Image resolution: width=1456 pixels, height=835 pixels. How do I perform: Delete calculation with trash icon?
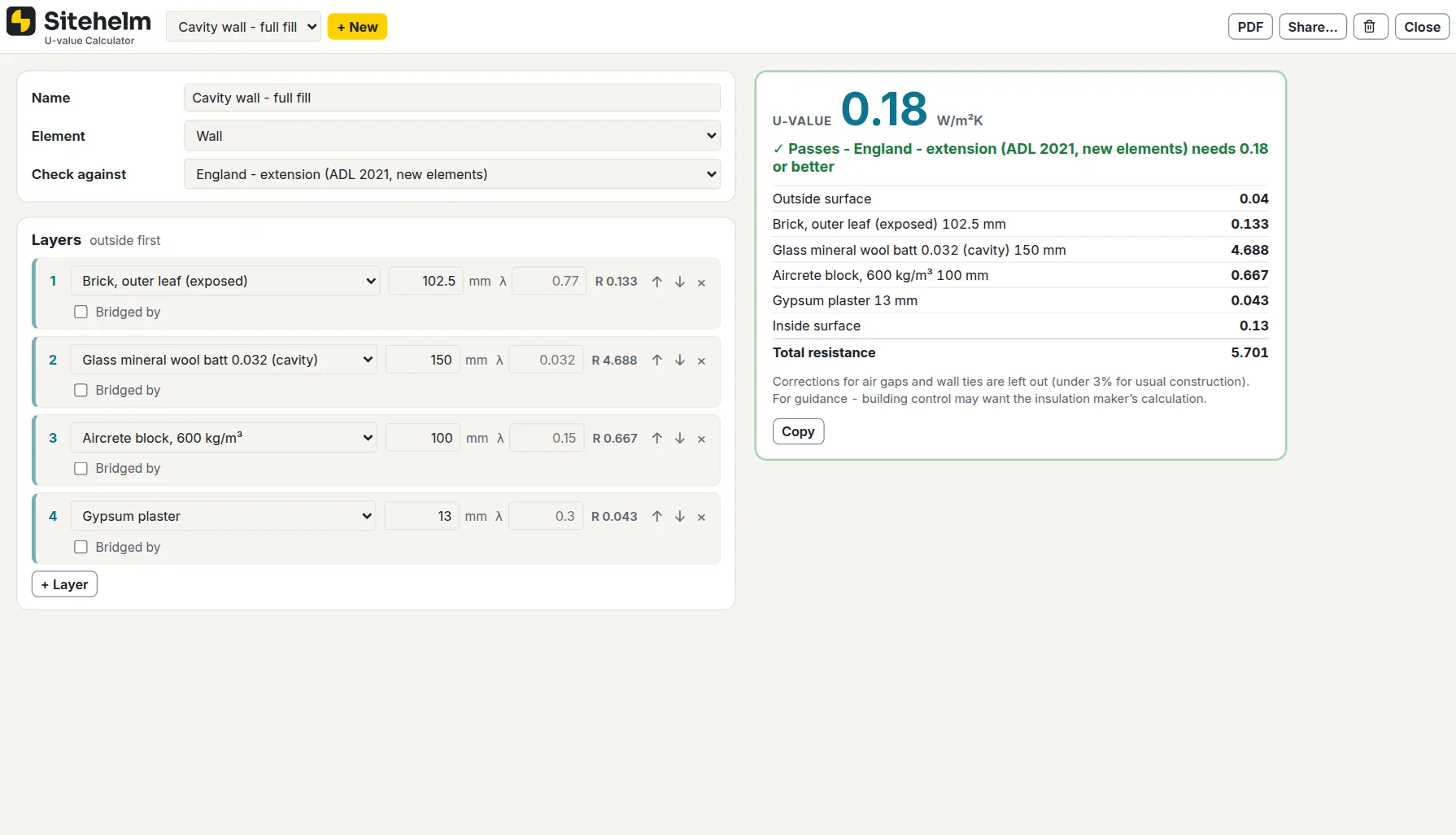point(1371,27)
